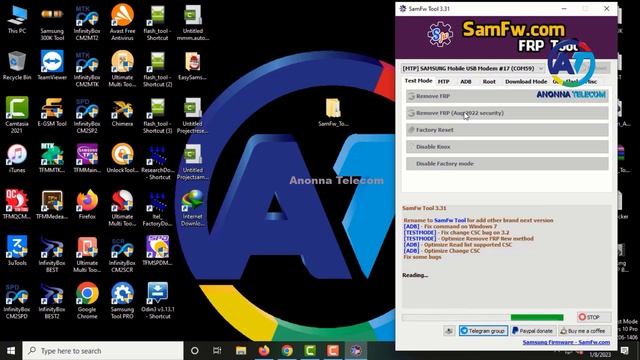Launch Camtasia 2021 desktop icon
Viewport: 640px width, 360px height.
pyautogui.click(x=17, y=115)
